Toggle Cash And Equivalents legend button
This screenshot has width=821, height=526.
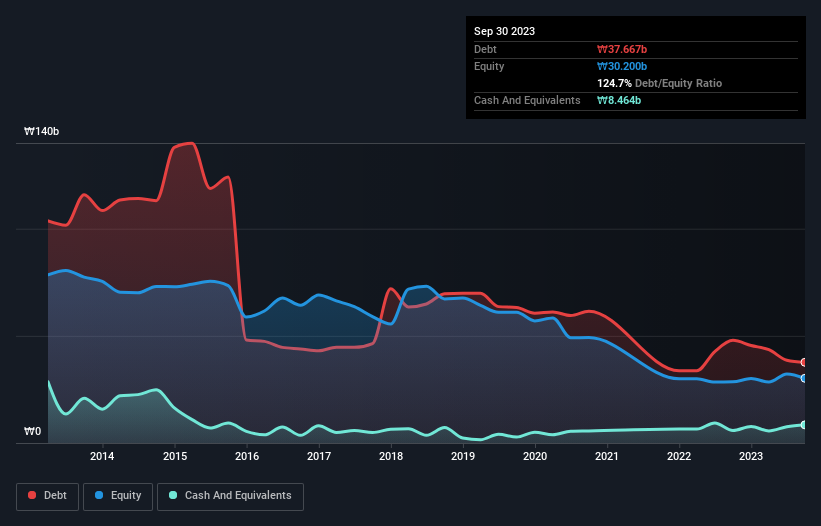pyautogui.click(x=230, y=496)
